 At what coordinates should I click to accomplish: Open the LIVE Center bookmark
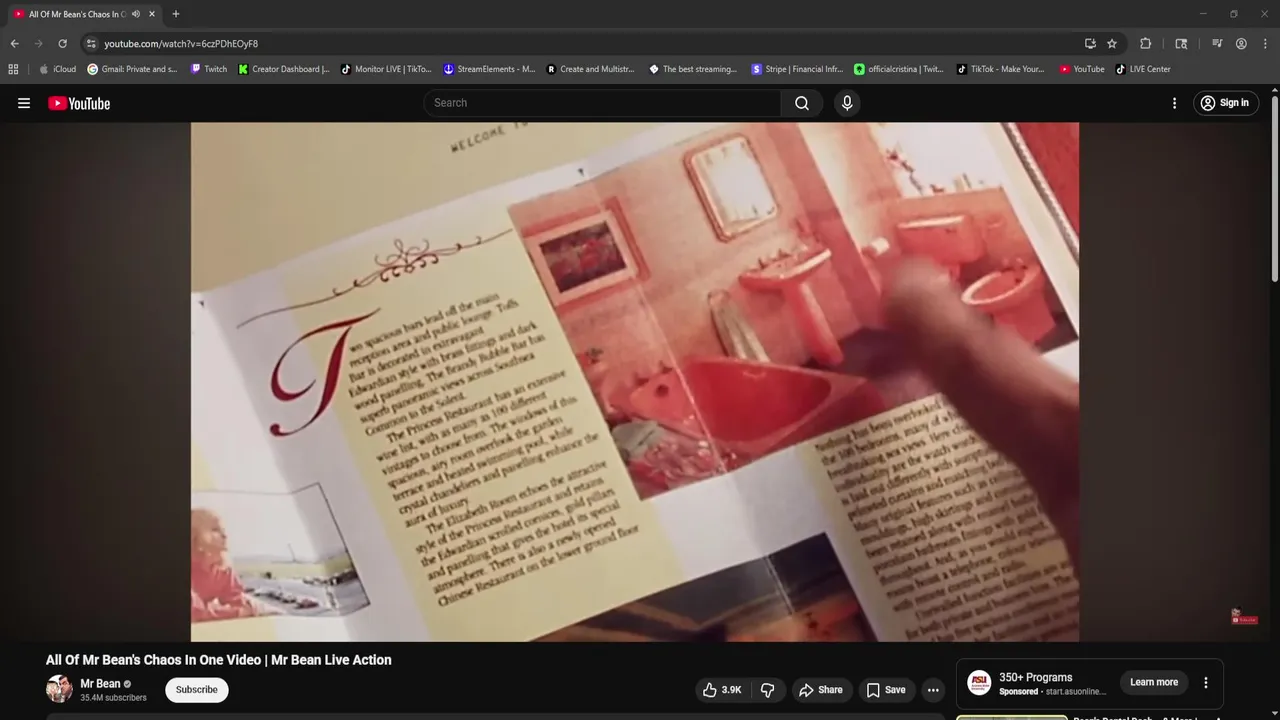point(1143,69)
